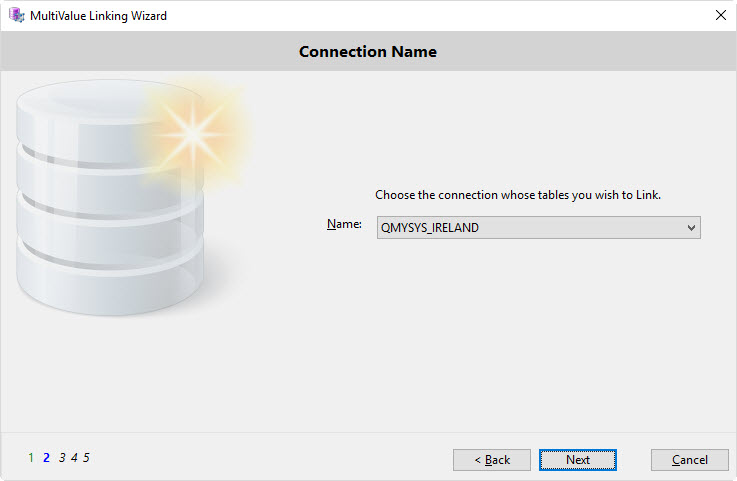Close the wizard window
Viewport: 737px width, 481px height.
pos(721,15)
